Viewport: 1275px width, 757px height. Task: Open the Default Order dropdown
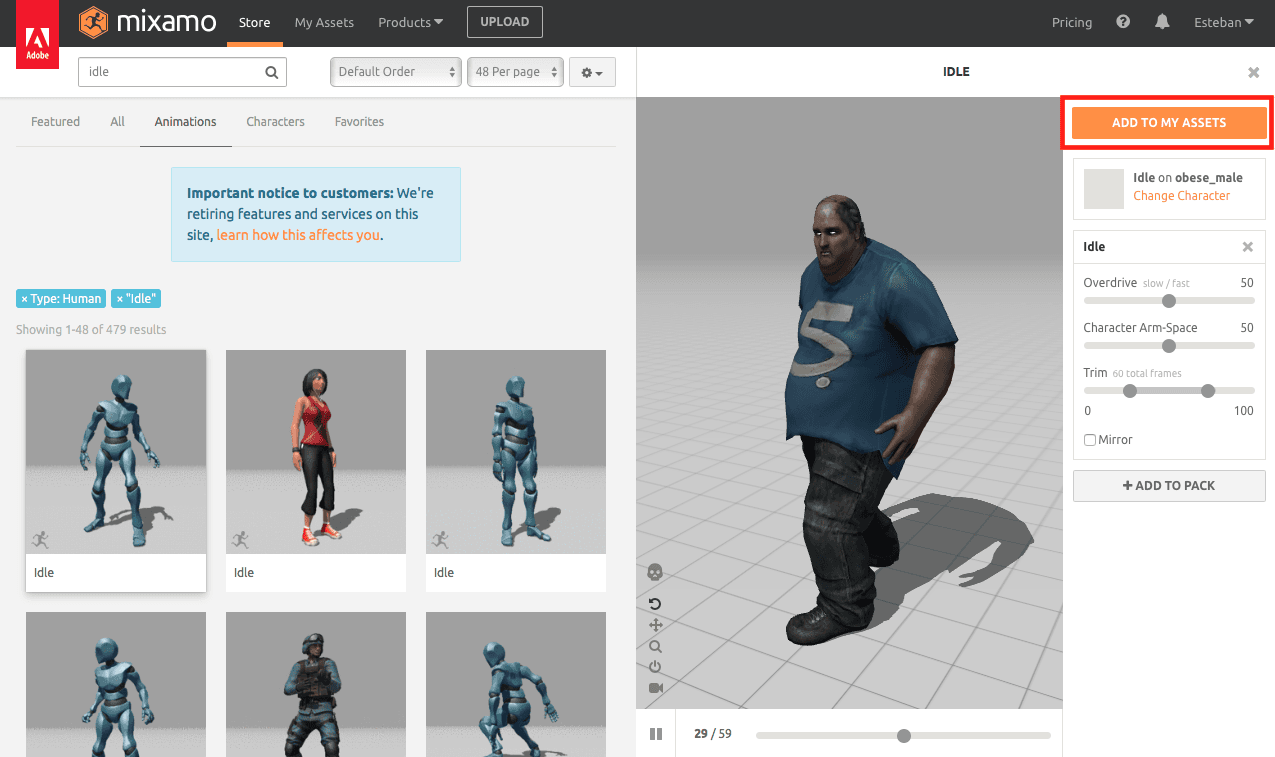(x=395, y=72)
